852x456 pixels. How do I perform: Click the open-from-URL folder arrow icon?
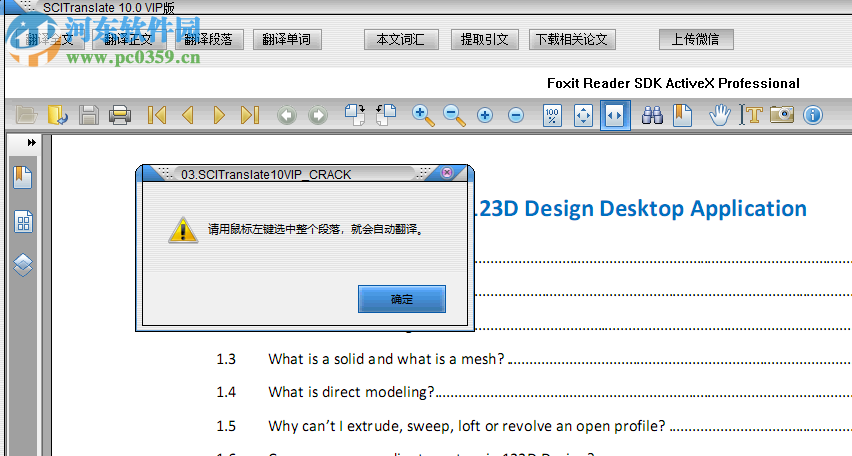click(58, 115)
